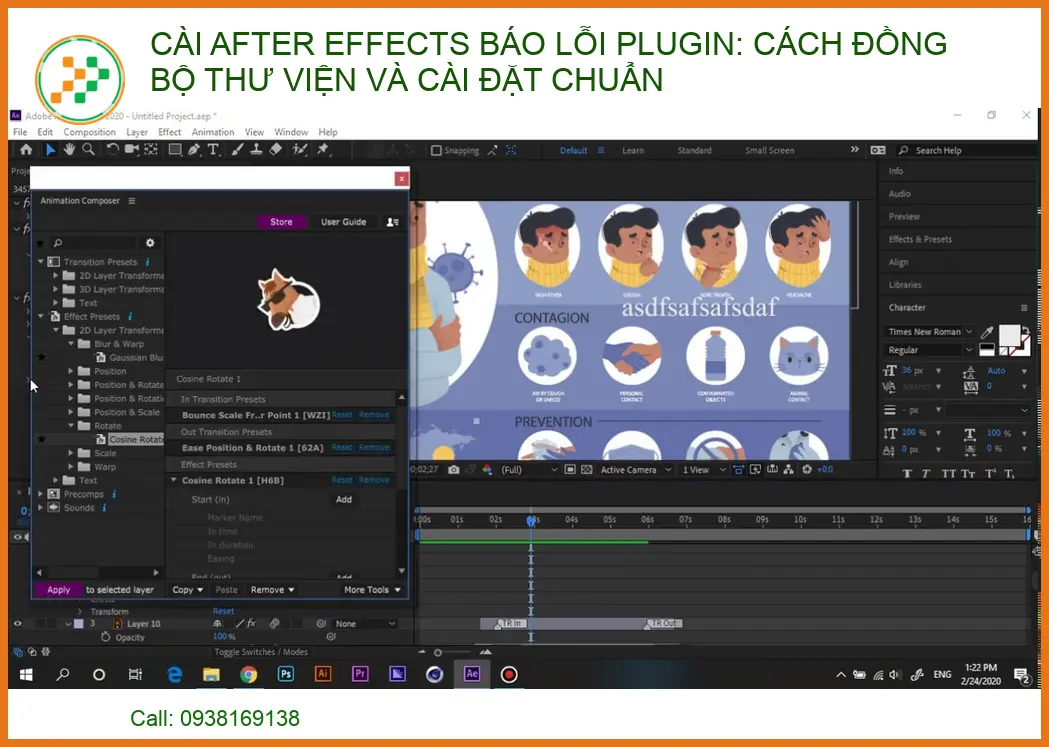1049x747 pixels.
Task: Pick color with Character eyedropper
Action: pos(987,332)
